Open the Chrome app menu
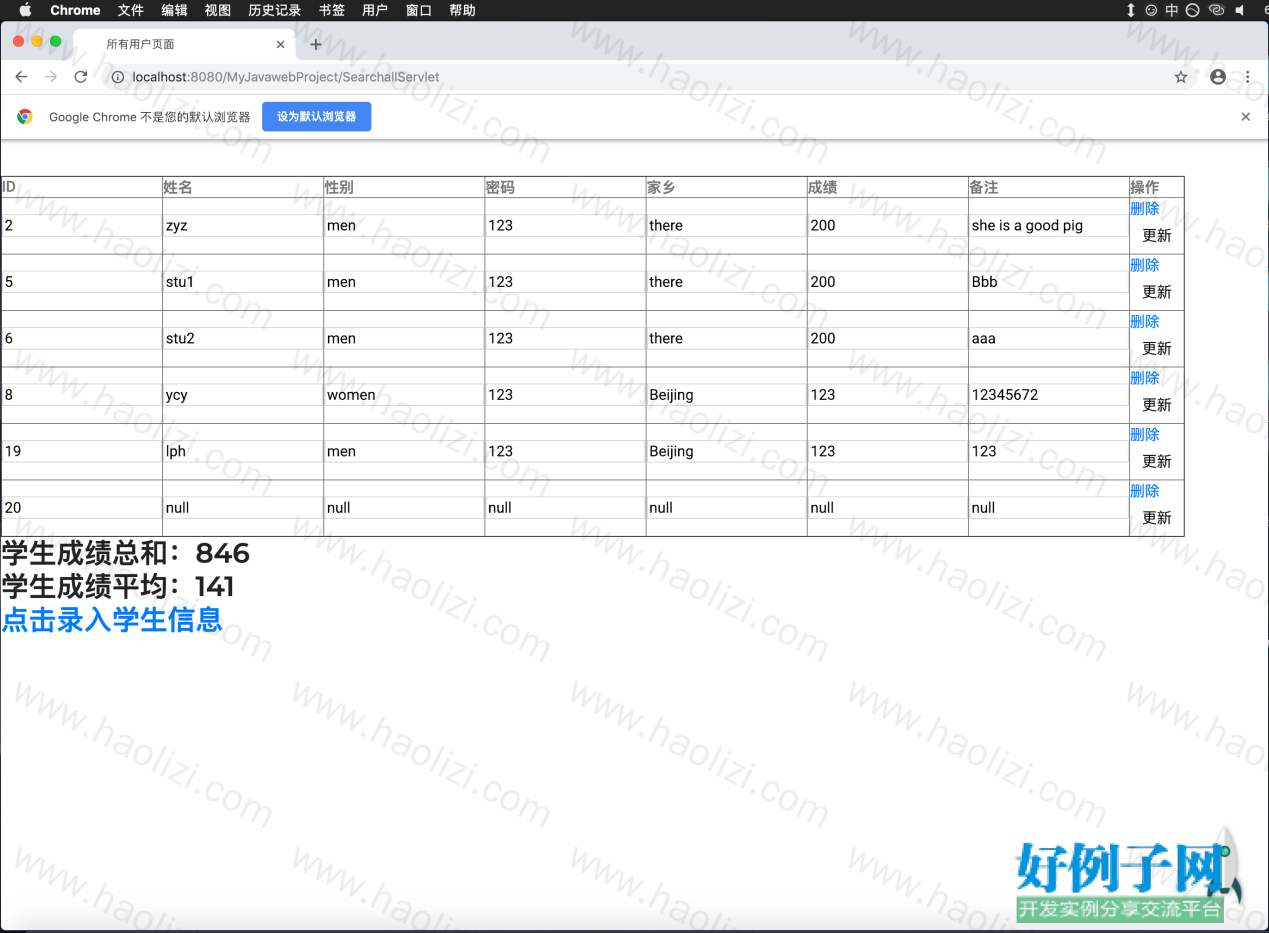 coord(75,10)
